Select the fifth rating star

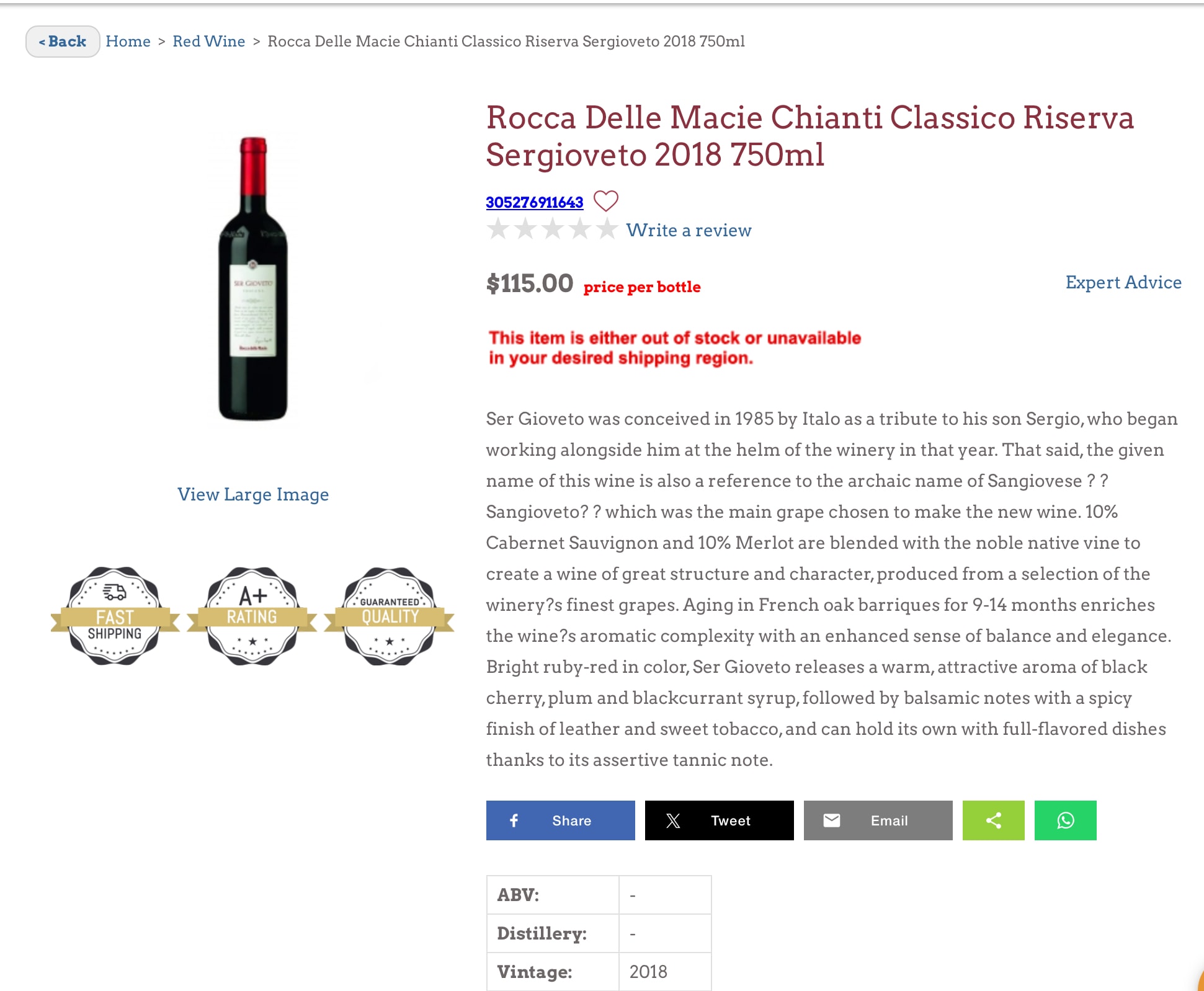pos(607,229)
